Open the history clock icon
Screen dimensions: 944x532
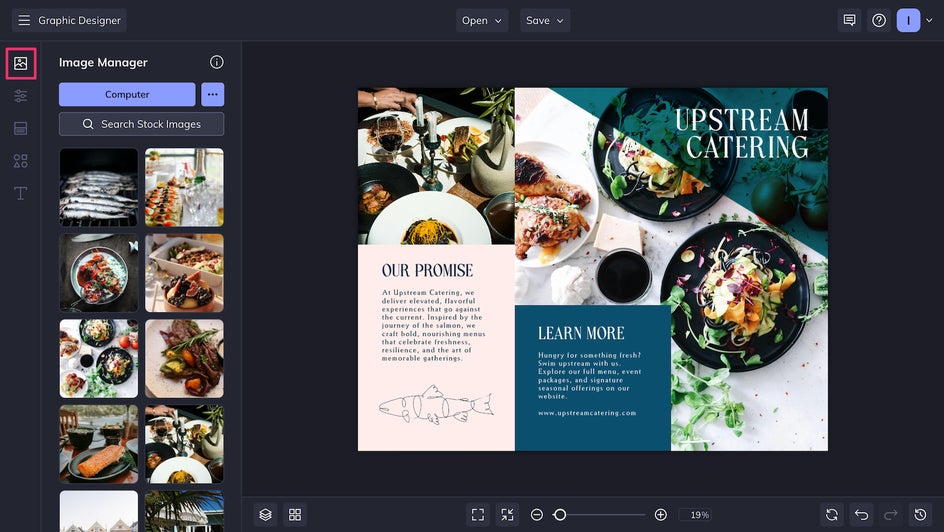tap(921, 515)
